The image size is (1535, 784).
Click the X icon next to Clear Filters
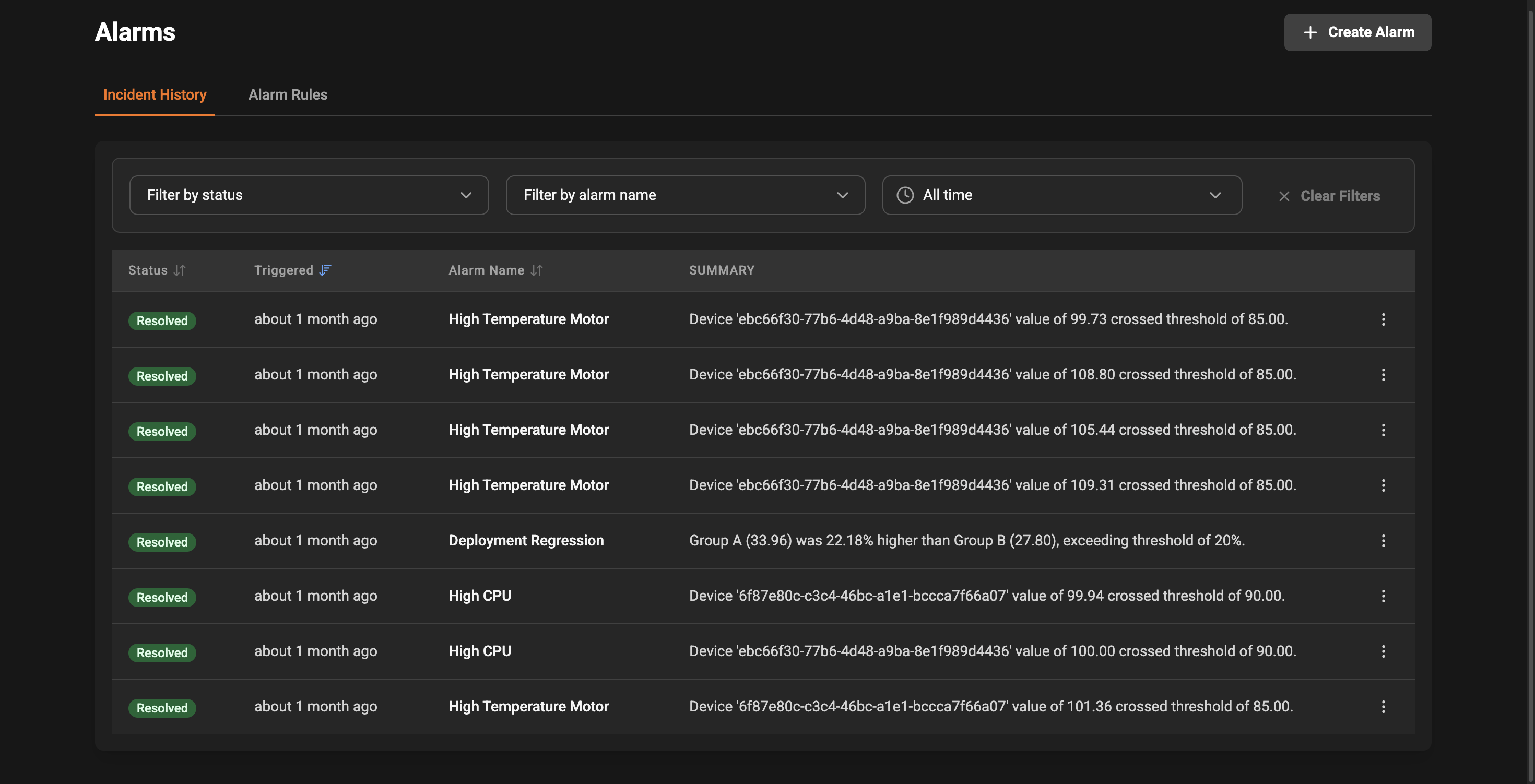click(x=1284, y=195)
